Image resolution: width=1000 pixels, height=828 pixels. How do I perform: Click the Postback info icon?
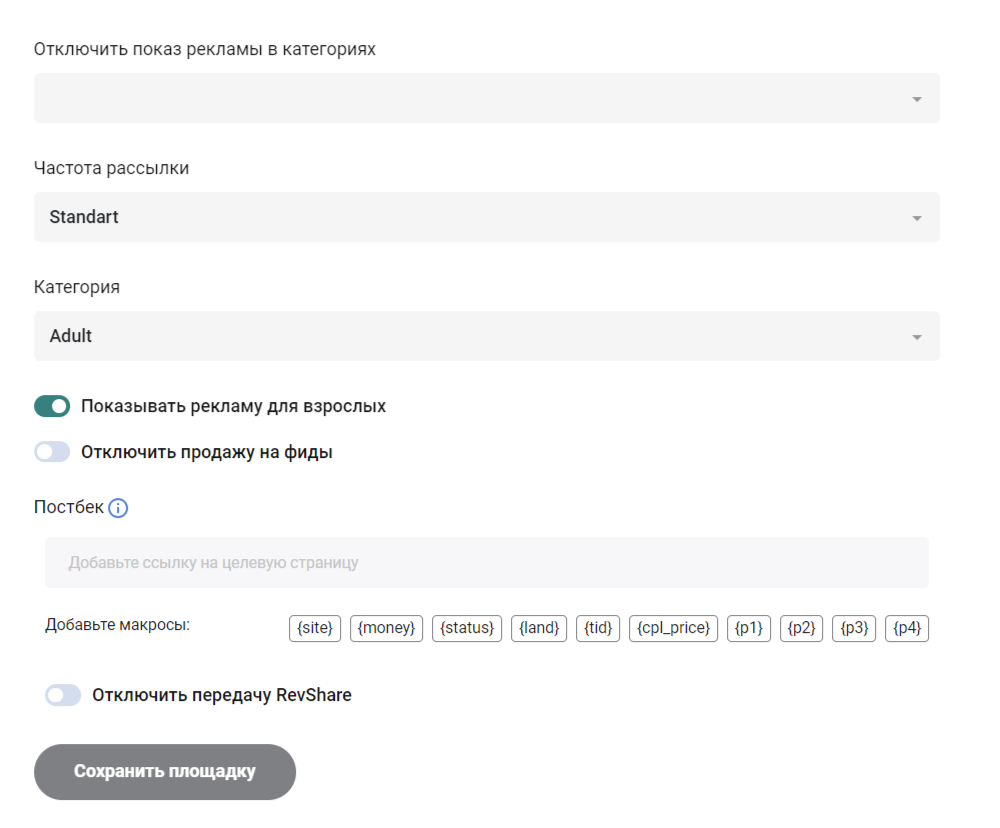[118, 508]
